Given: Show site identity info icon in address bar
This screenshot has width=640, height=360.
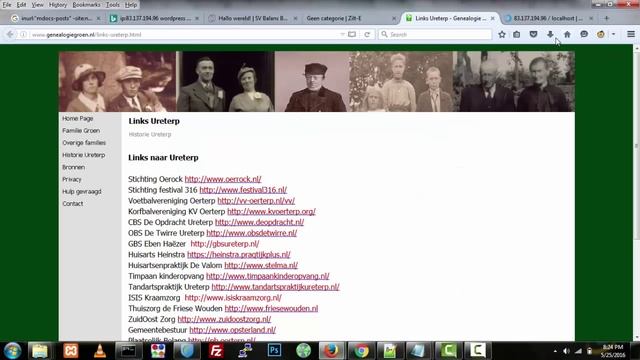Looking at the screenshot, I should pyautogui.click(x=24, y=35).
